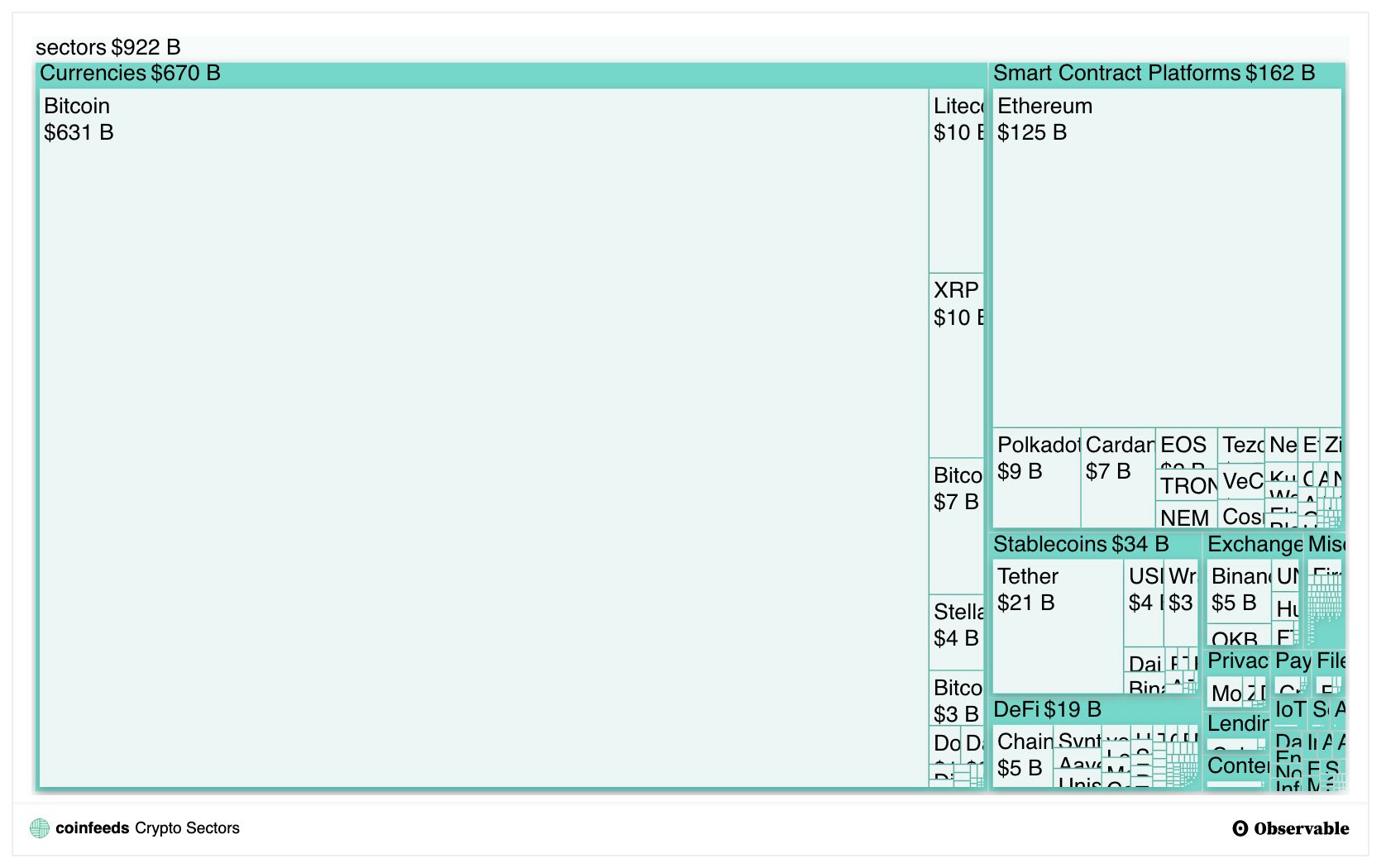This screenshot has width=1386, height=868.
Task: Click the Observable logo icon
Action: click(x=1240, y=828)
